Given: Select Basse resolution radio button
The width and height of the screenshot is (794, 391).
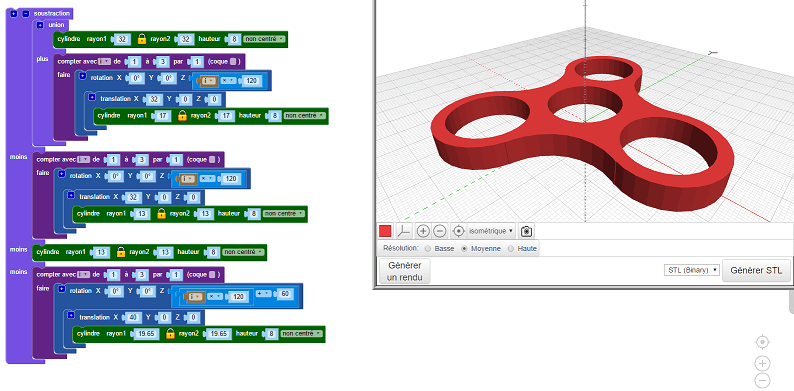Looking at the screenshot, I should [428, 249].
